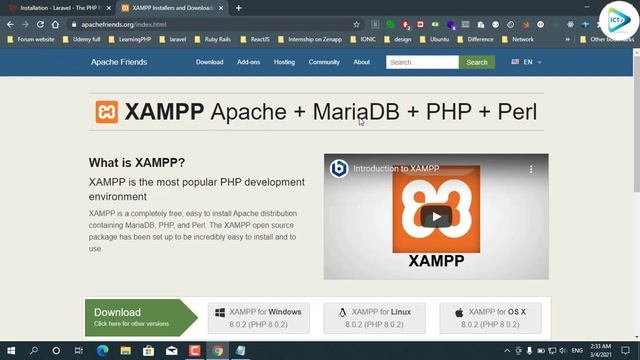The width and height of the screenshot is (640, 360).
Task: Bookmark this page with the star icon
Action: pos(356,24)
